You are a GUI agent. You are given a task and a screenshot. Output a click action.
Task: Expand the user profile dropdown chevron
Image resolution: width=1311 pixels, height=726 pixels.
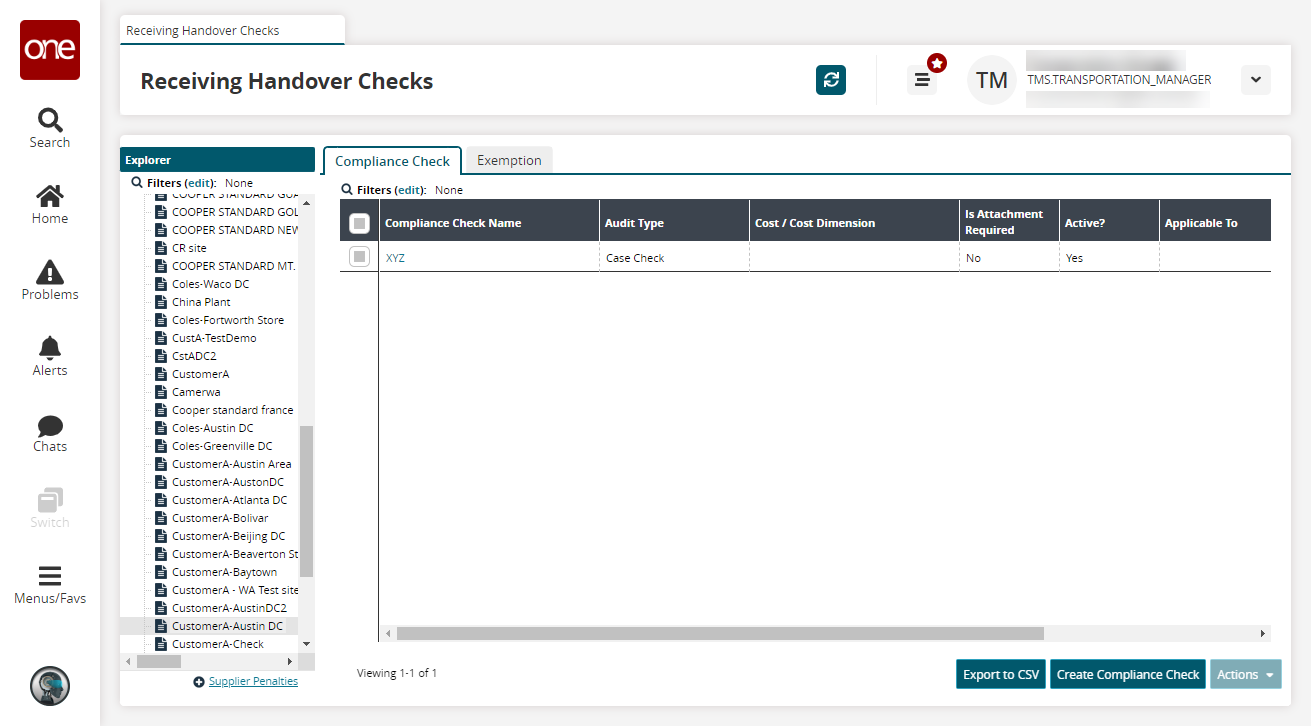1255,80
